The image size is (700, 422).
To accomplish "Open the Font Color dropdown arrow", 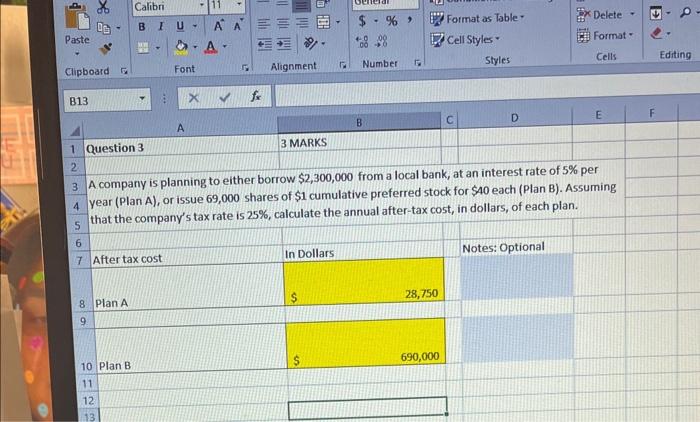I will 225,46.
